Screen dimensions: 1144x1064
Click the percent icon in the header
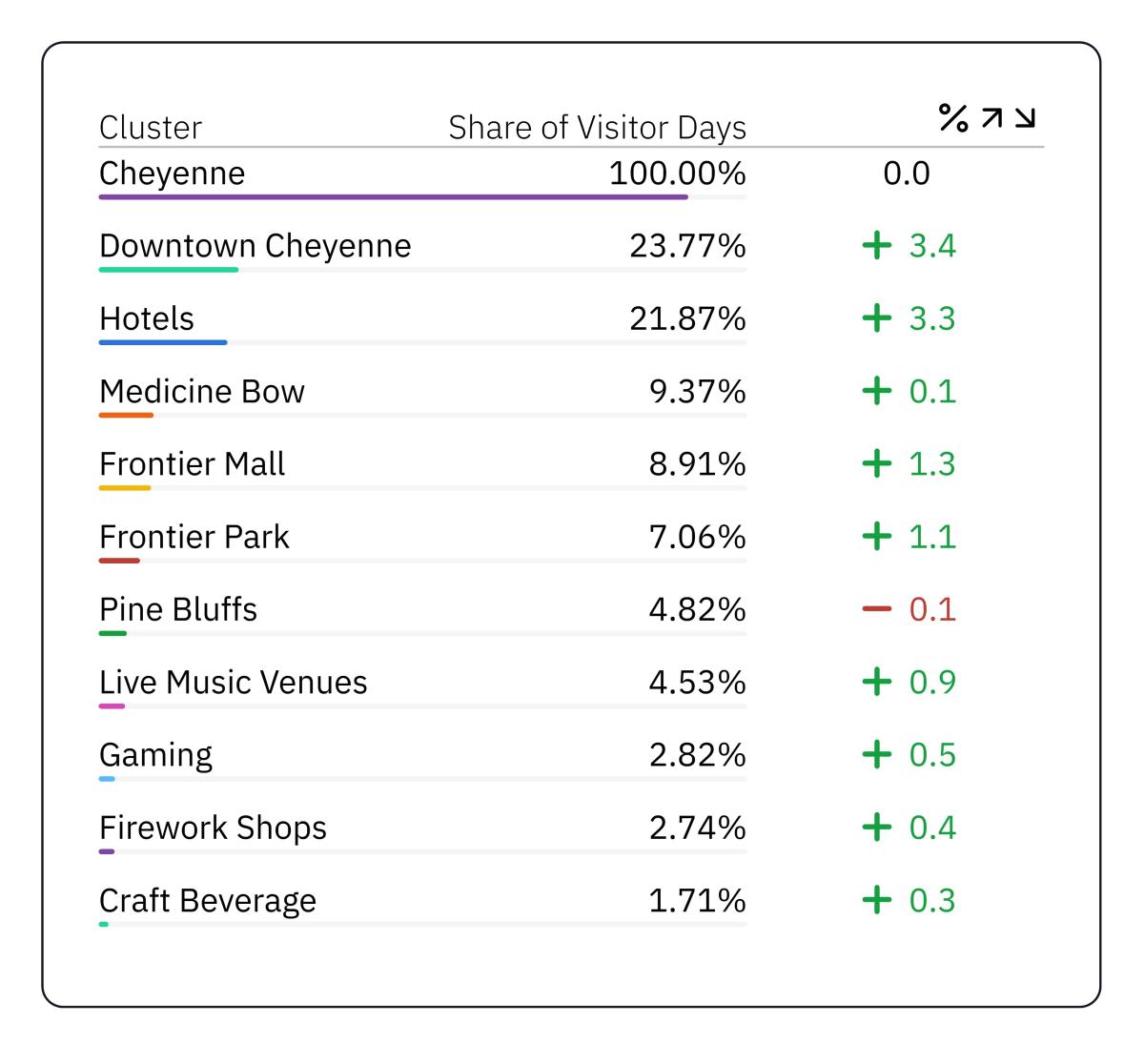[x=952, y=118]
